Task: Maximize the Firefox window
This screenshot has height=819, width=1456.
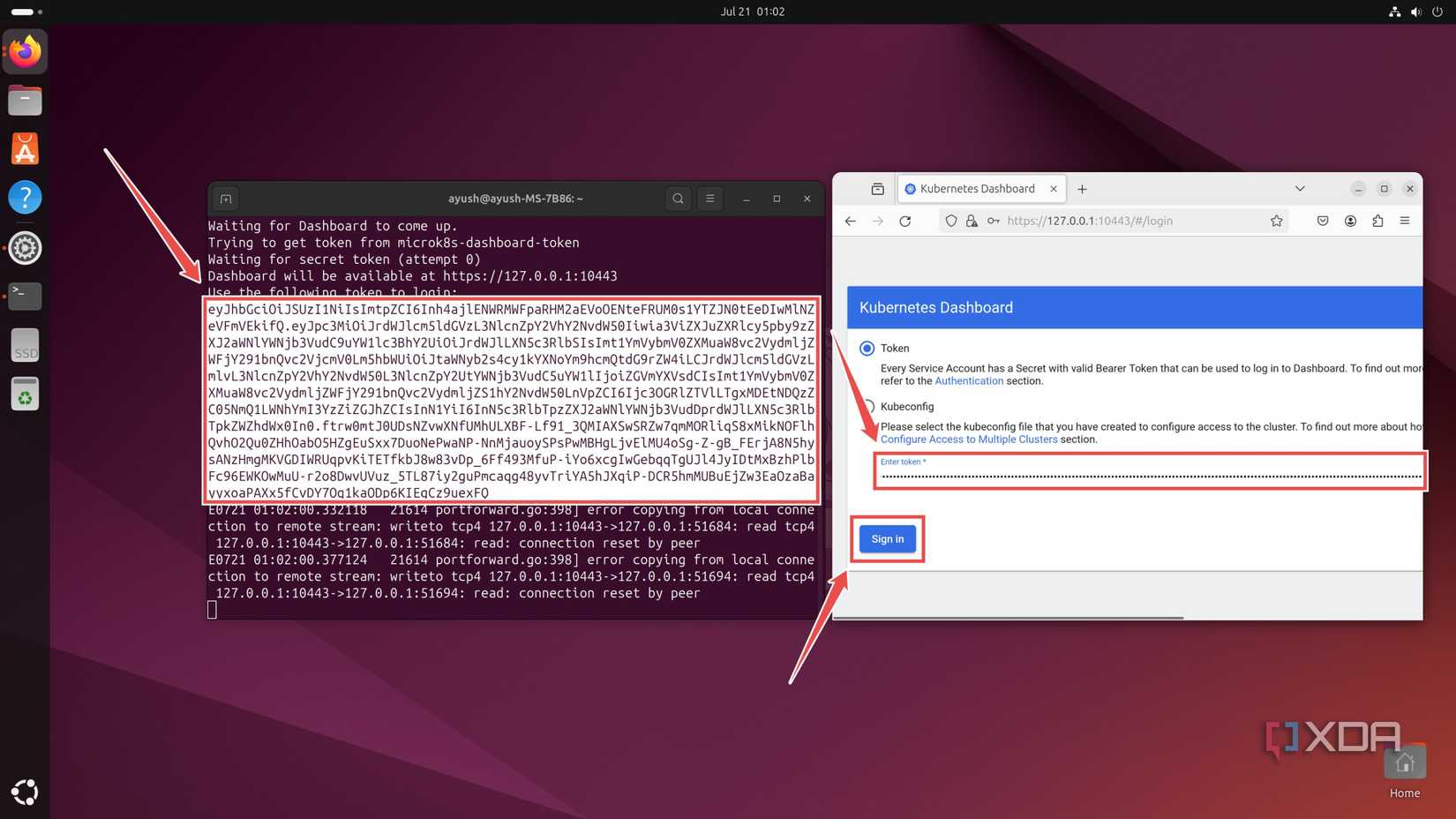Action: (x=1384, y=189)
